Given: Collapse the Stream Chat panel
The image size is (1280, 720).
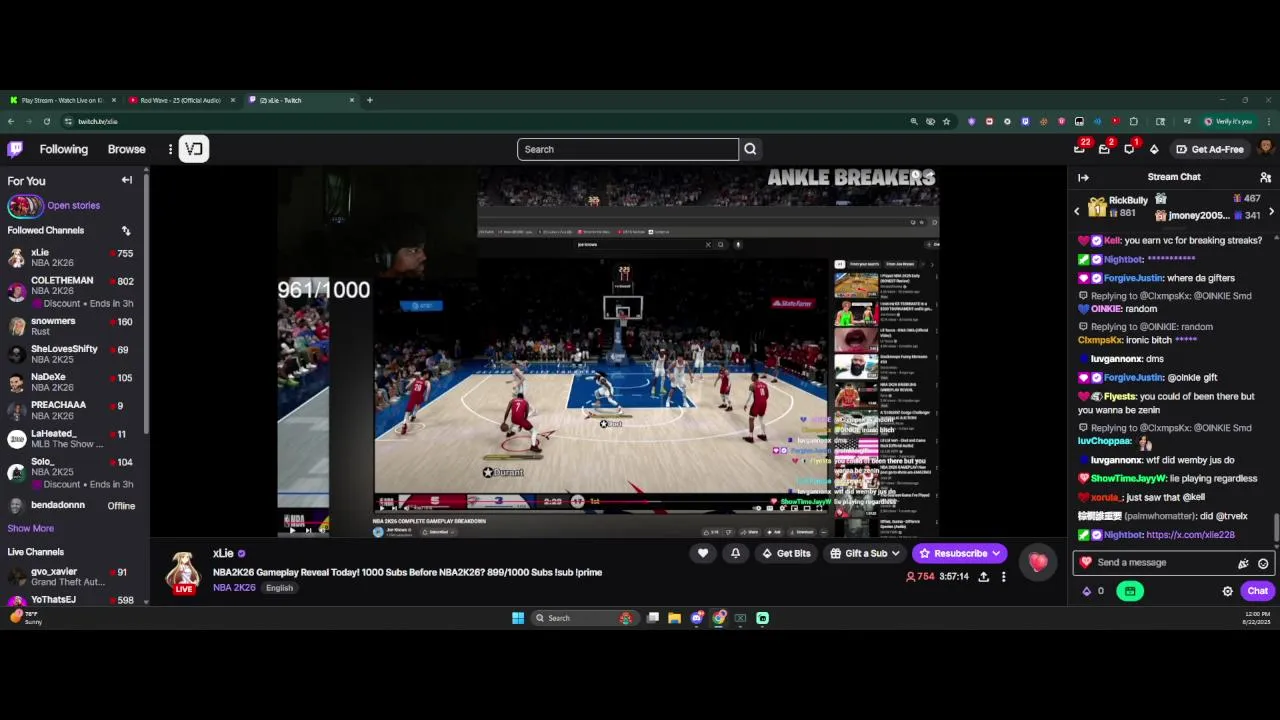Looking at the screenshot, I should pos(1083,177).
